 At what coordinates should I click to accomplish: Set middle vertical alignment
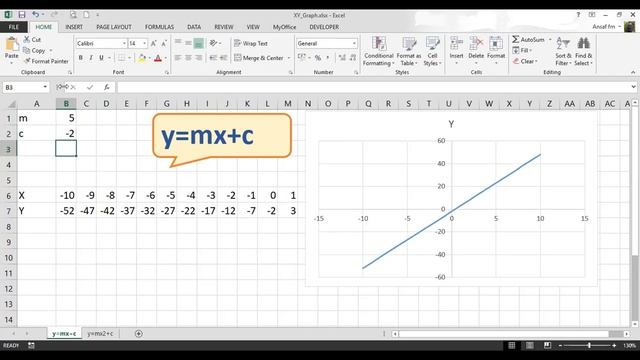(188, 42)
